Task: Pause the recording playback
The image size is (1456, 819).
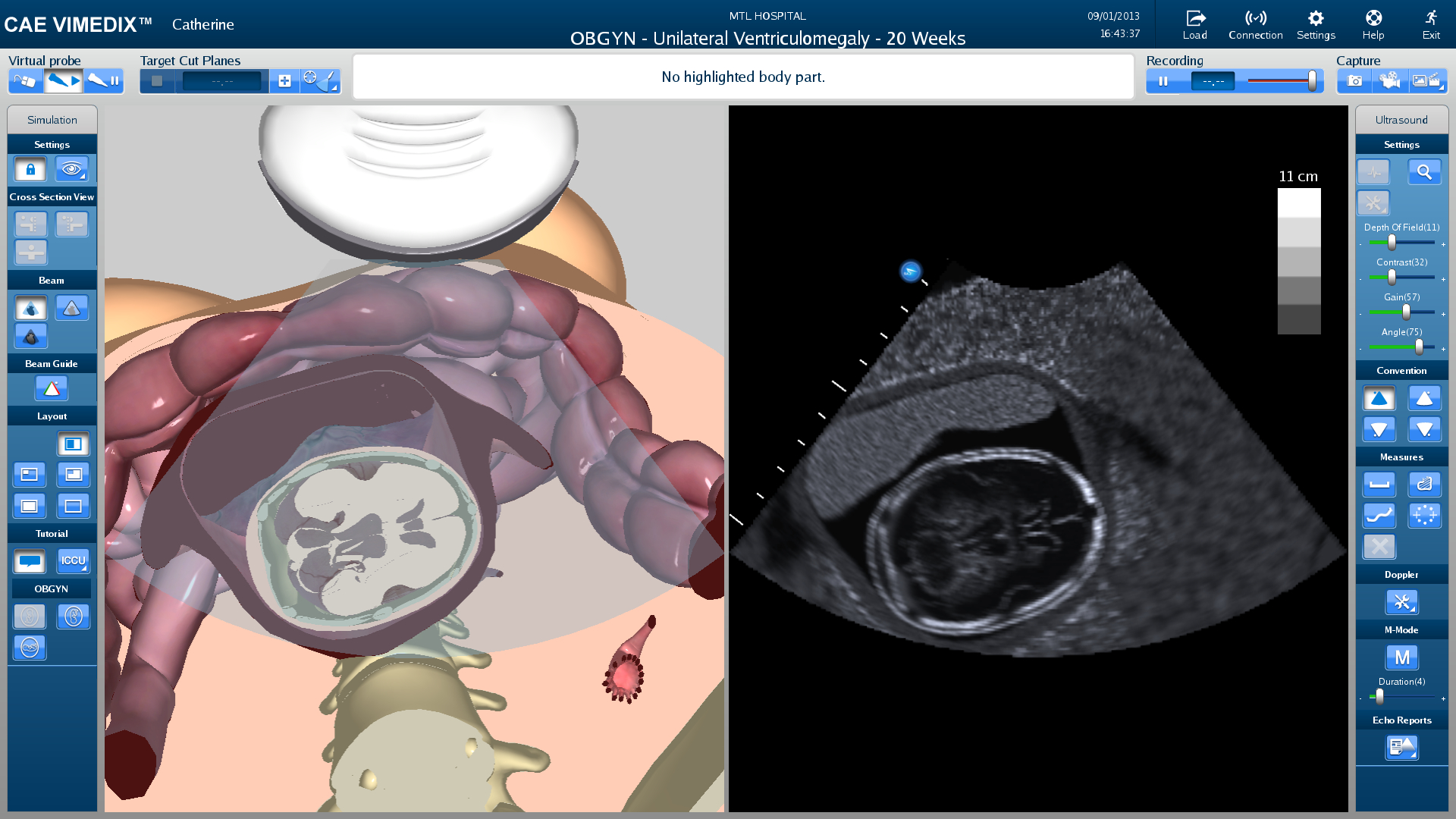Action: (x=1163, y=81)
